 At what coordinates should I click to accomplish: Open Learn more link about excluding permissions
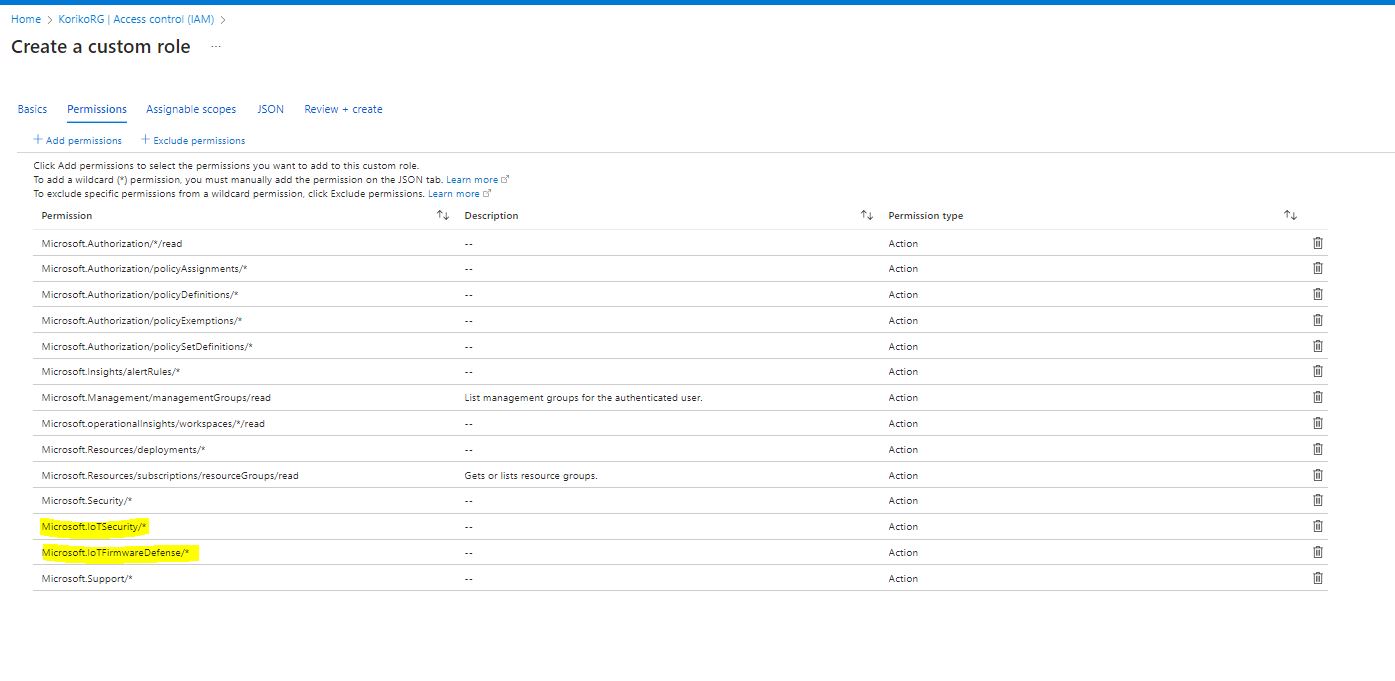(460, 194)
